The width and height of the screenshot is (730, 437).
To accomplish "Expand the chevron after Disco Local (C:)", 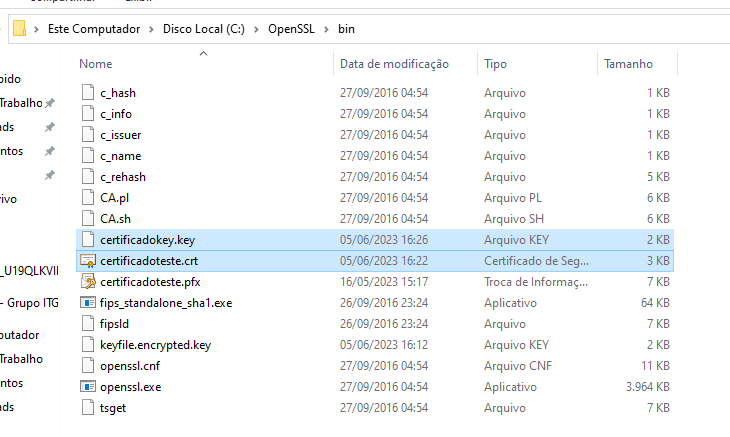I will (256, 29).
